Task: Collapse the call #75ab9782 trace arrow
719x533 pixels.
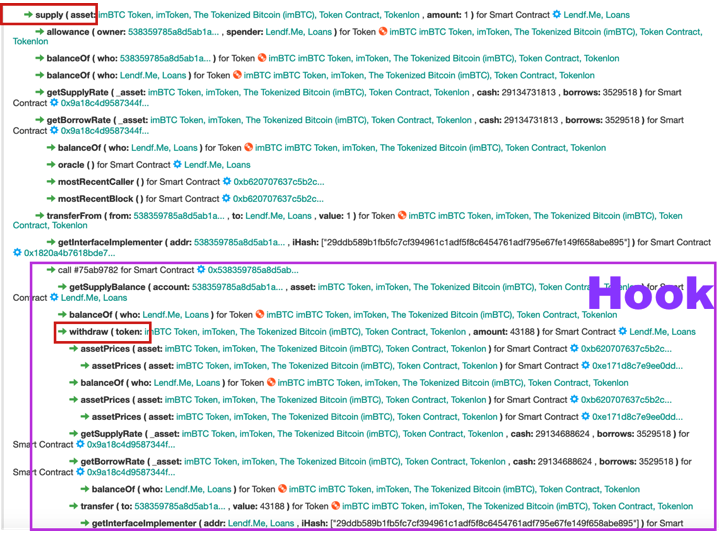Action: (x=51, y=270)
